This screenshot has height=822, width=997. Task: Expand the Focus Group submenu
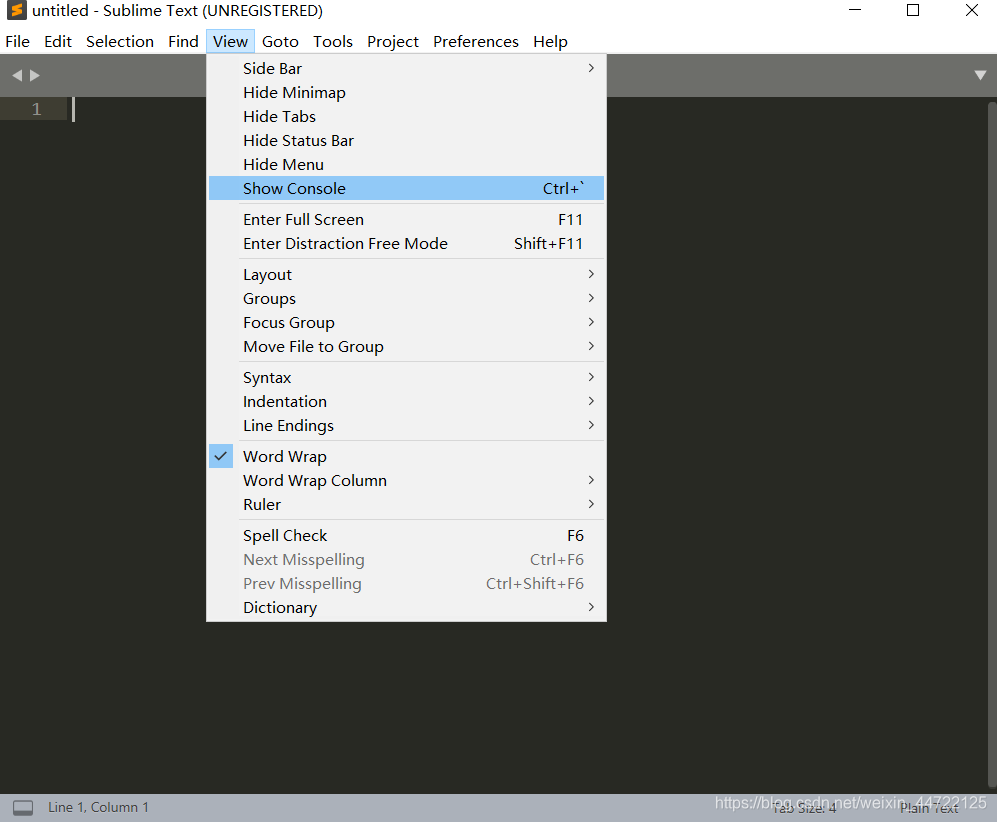(406, 322)
